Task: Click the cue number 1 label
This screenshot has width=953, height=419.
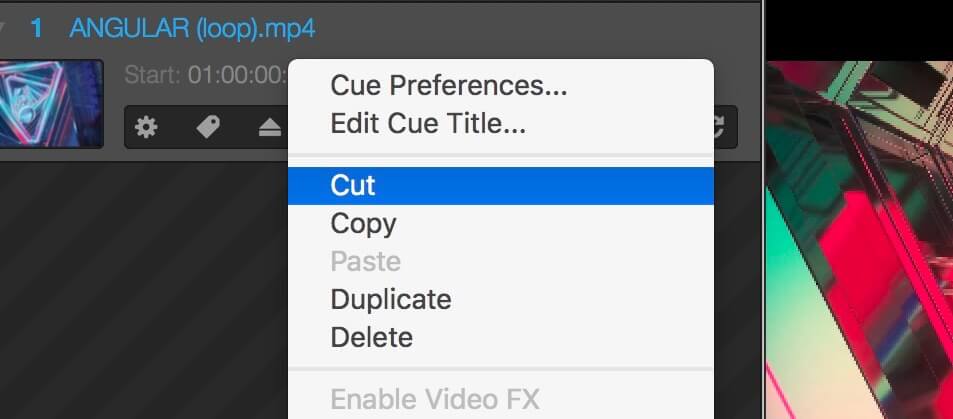Action: 36,29
